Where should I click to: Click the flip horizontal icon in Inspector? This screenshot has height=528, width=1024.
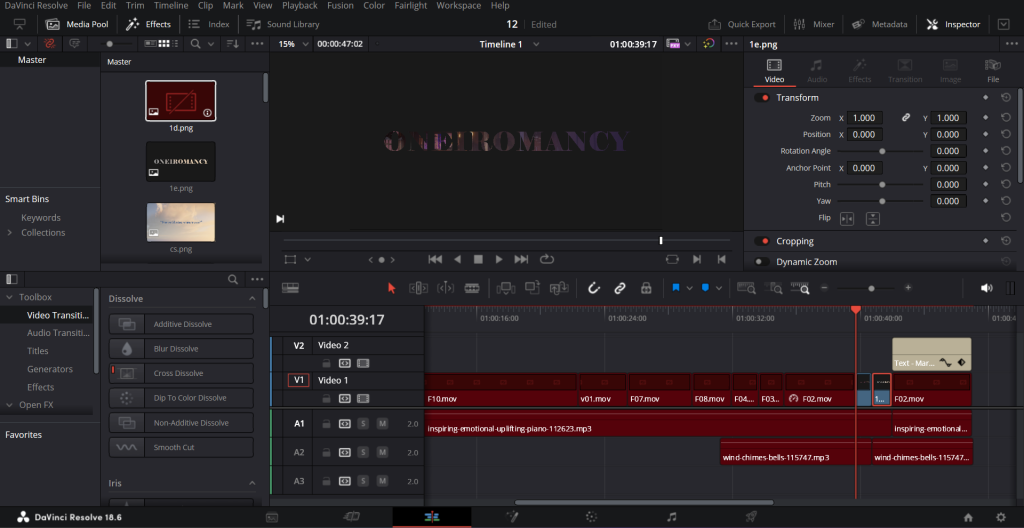pyautogui.click(x=847, y=218)
